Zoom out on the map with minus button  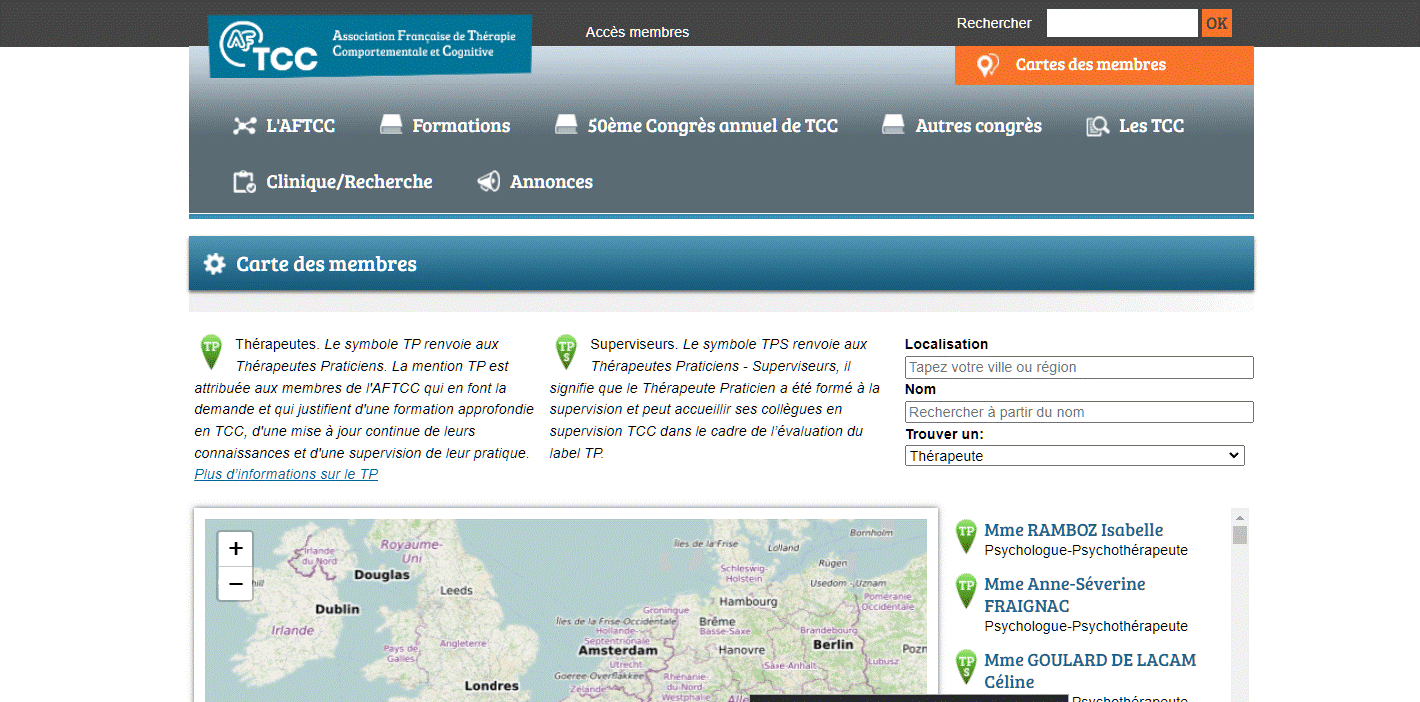tap(236, 583)
